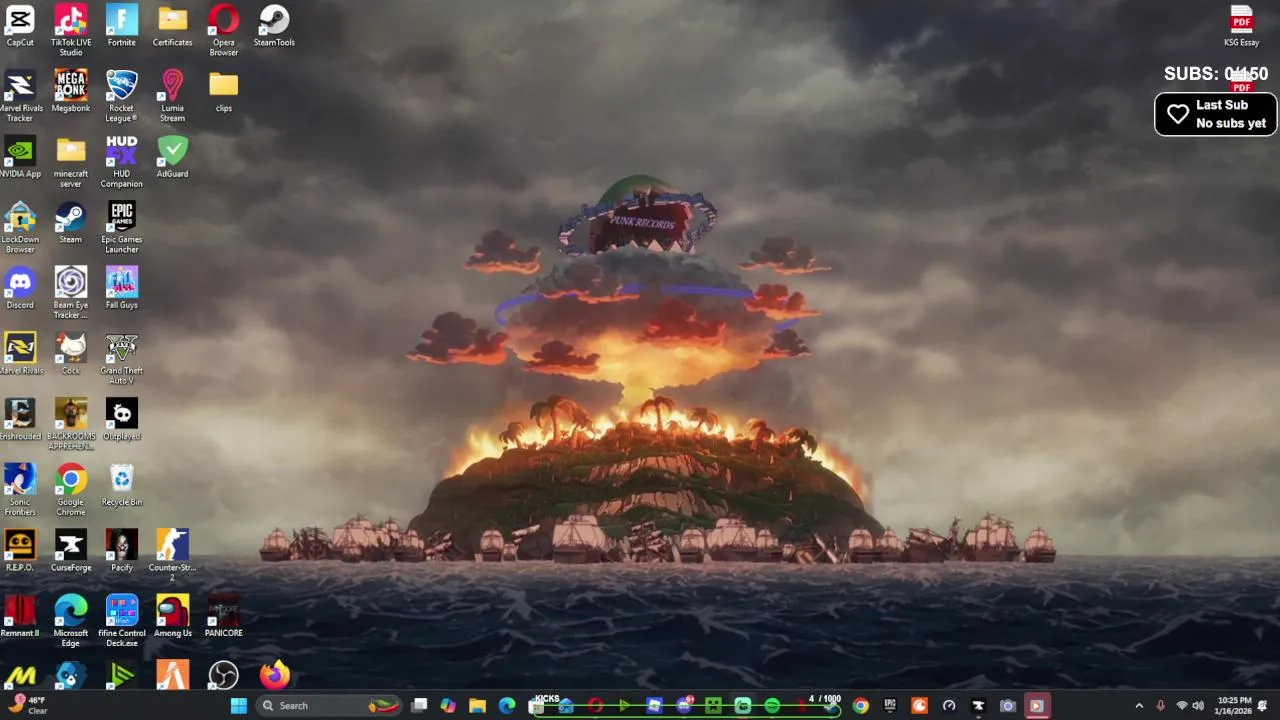
Task: Select the Google Chrome desktop shortcut
Action: [x=71, y=490]
